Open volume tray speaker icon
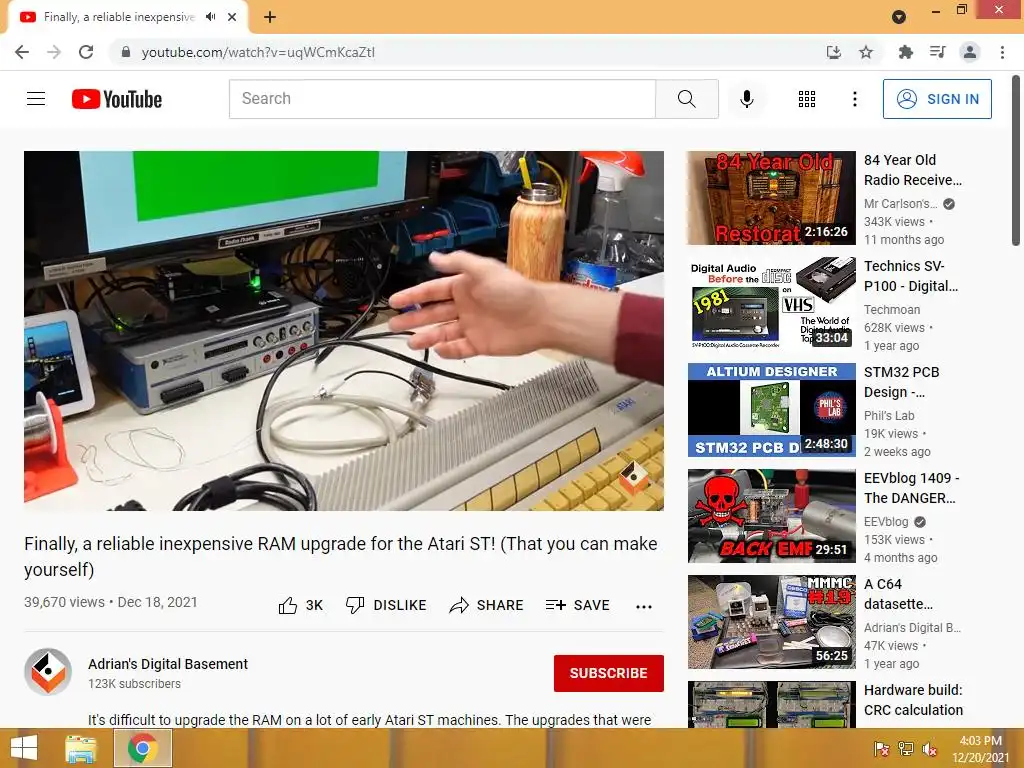The image size is (1024, 768). 929,748
